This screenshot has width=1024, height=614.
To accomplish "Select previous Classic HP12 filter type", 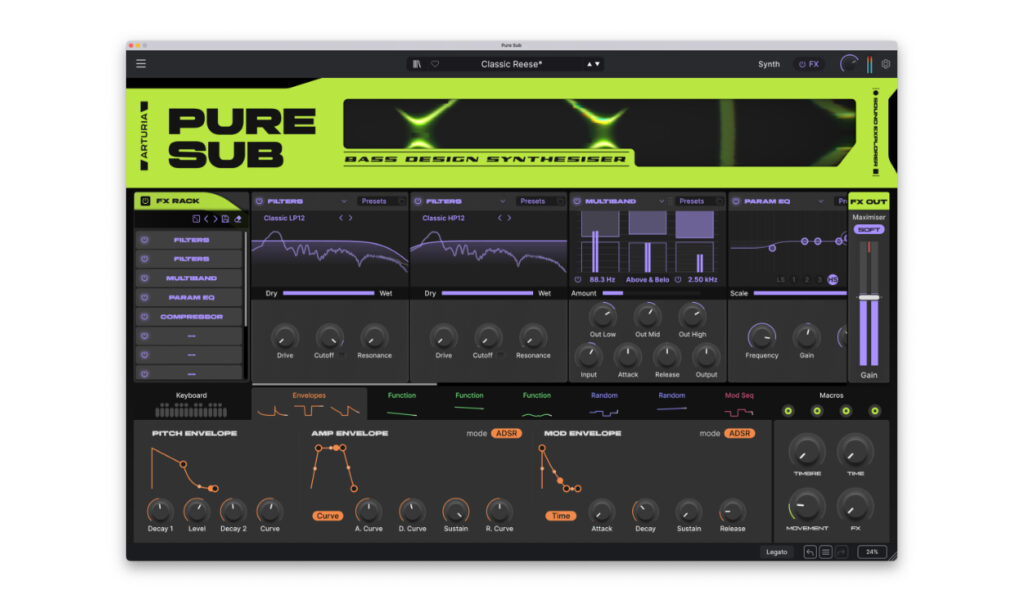I will pos(500,218).
